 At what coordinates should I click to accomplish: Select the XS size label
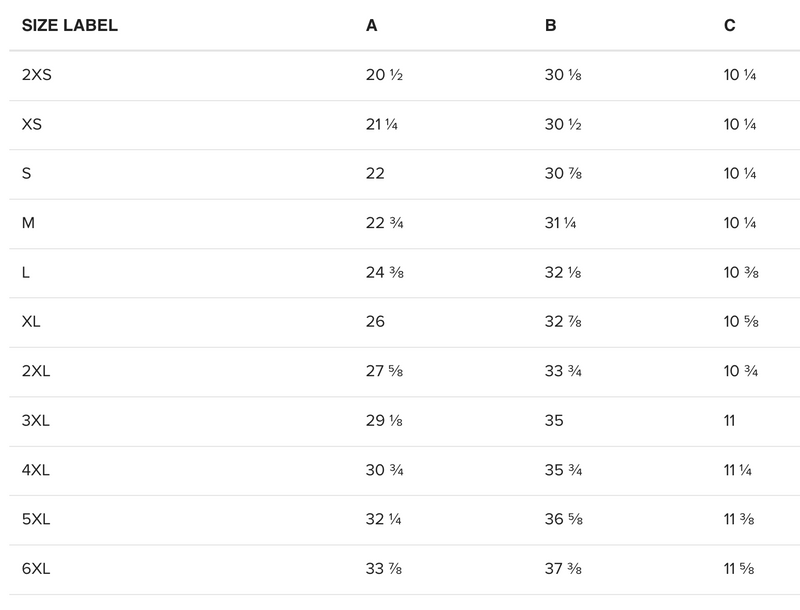(x=31, y=125)
